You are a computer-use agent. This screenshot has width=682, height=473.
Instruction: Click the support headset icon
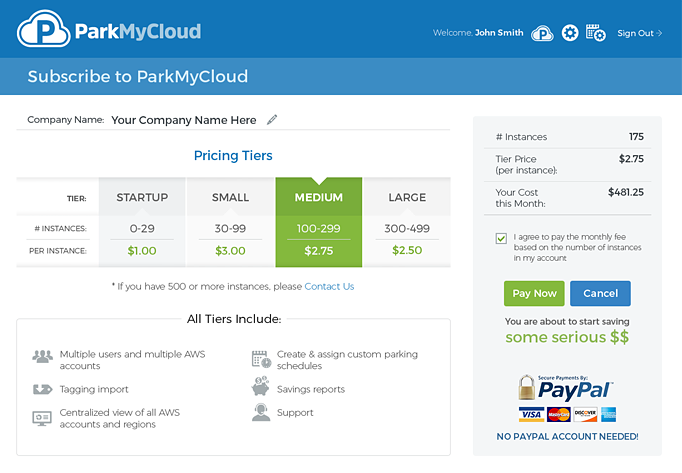pyautogui.click(x=261, y=412)
